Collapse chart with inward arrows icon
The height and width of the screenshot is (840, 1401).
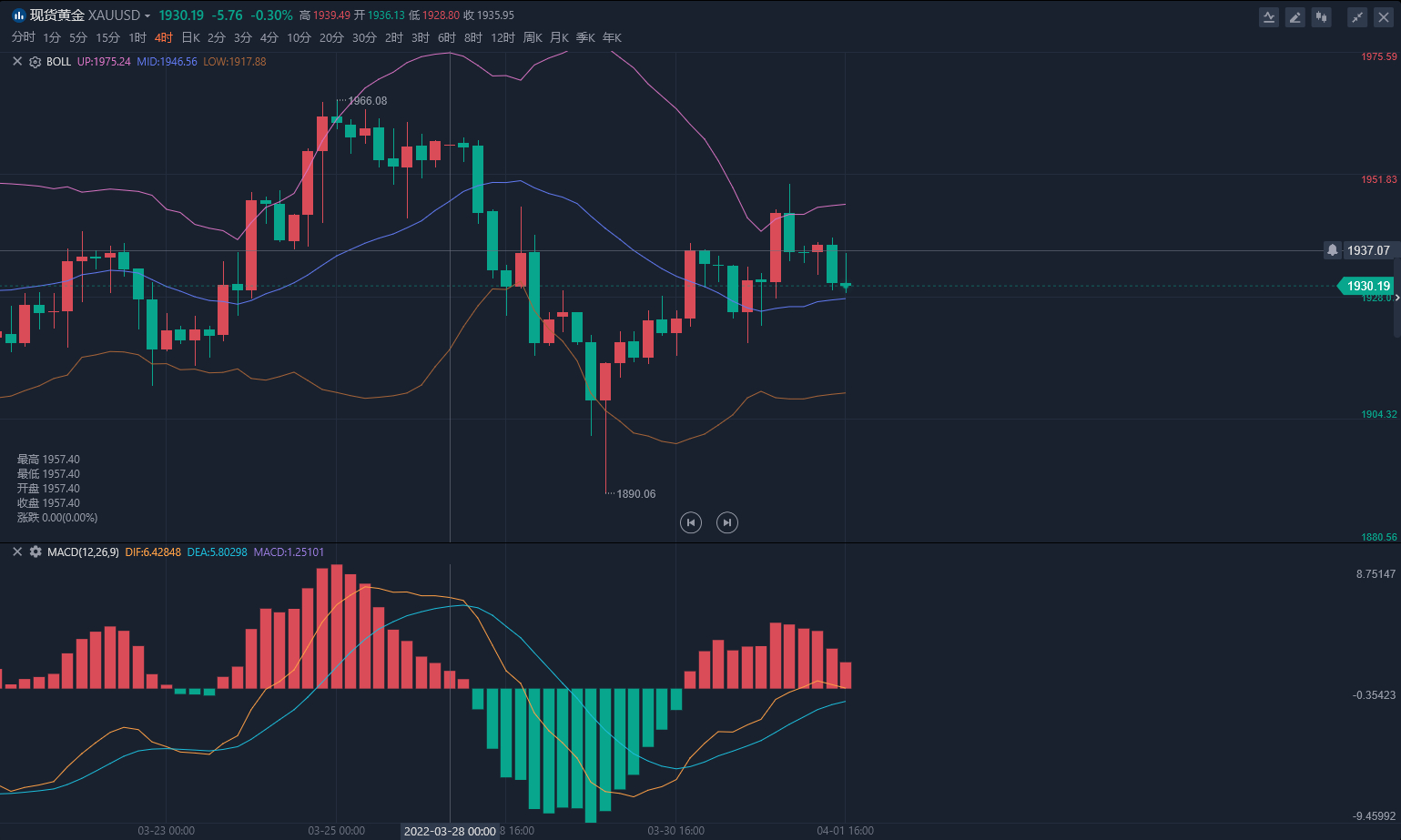[1357, 16]
